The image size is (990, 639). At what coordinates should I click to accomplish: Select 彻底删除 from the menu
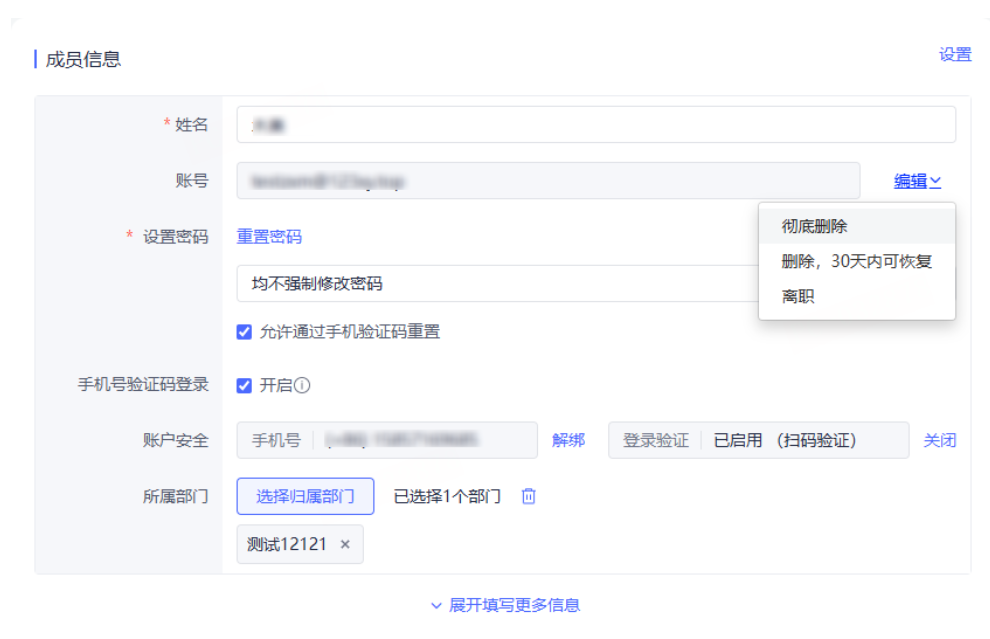point(857,226)
